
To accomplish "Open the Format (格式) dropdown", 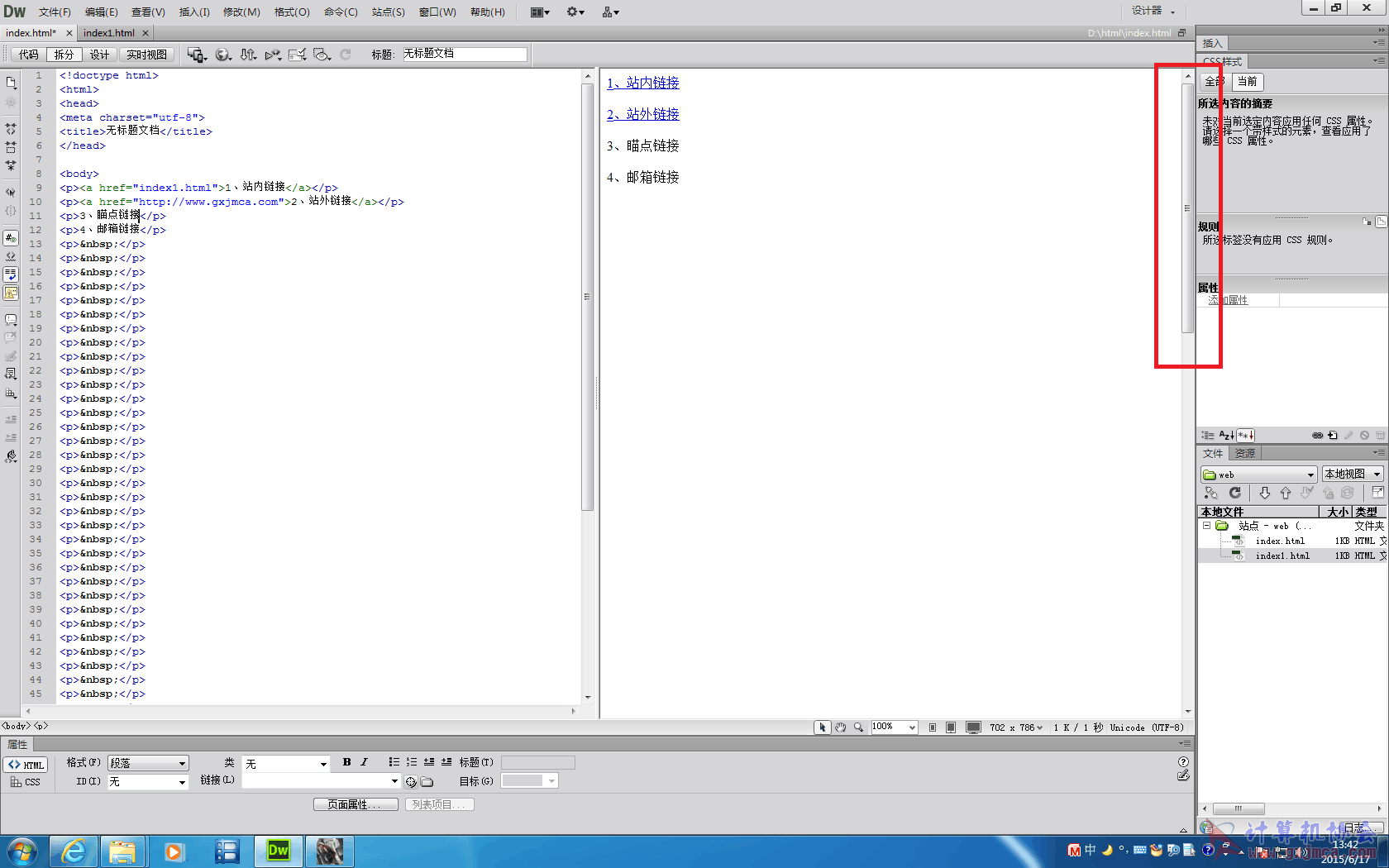I will point(148,763).
